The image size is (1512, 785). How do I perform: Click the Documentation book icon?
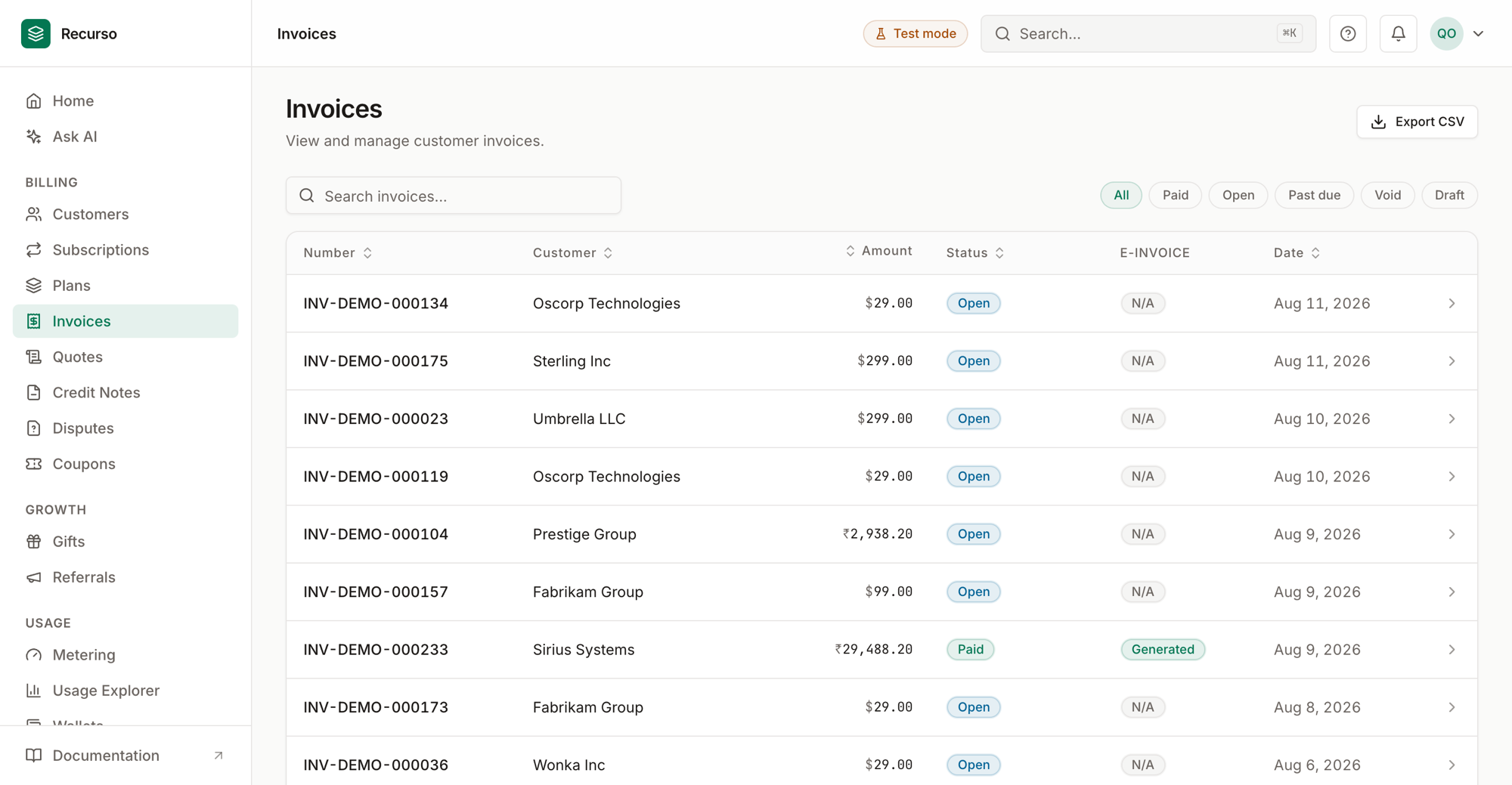pos(33,755)
